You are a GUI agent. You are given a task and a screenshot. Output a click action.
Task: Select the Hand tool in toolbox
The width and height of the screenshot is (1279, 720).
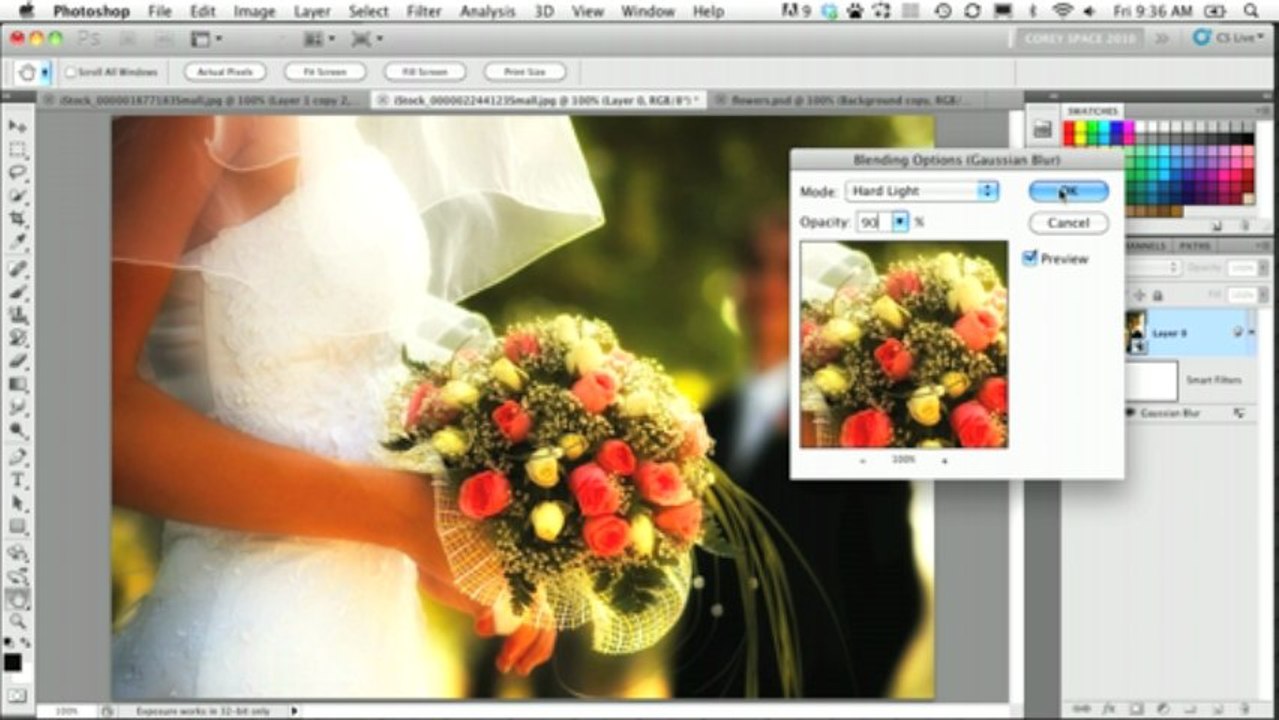click(17, 598)
